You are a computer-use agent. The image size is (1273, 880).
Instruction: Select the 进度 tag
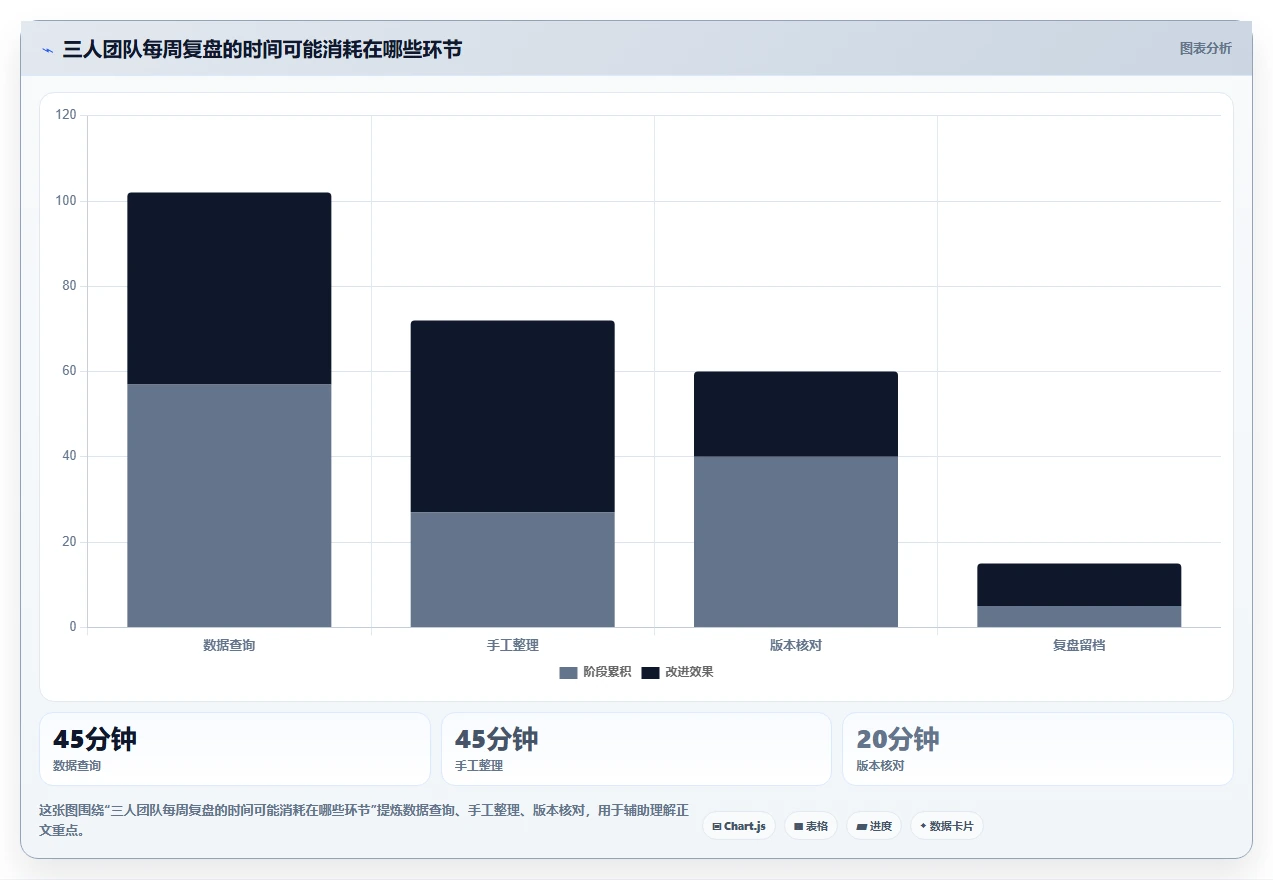point(874,826)
